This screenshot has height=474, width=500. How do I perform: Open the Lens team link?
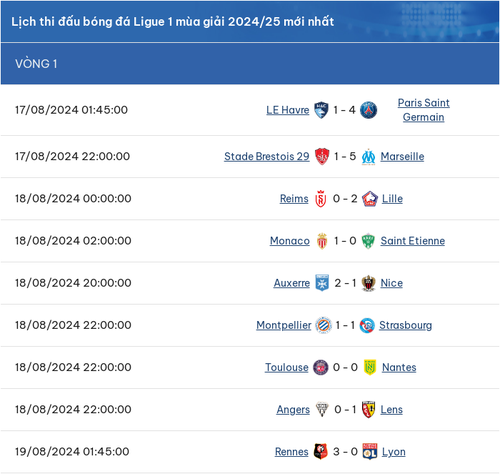392,410
